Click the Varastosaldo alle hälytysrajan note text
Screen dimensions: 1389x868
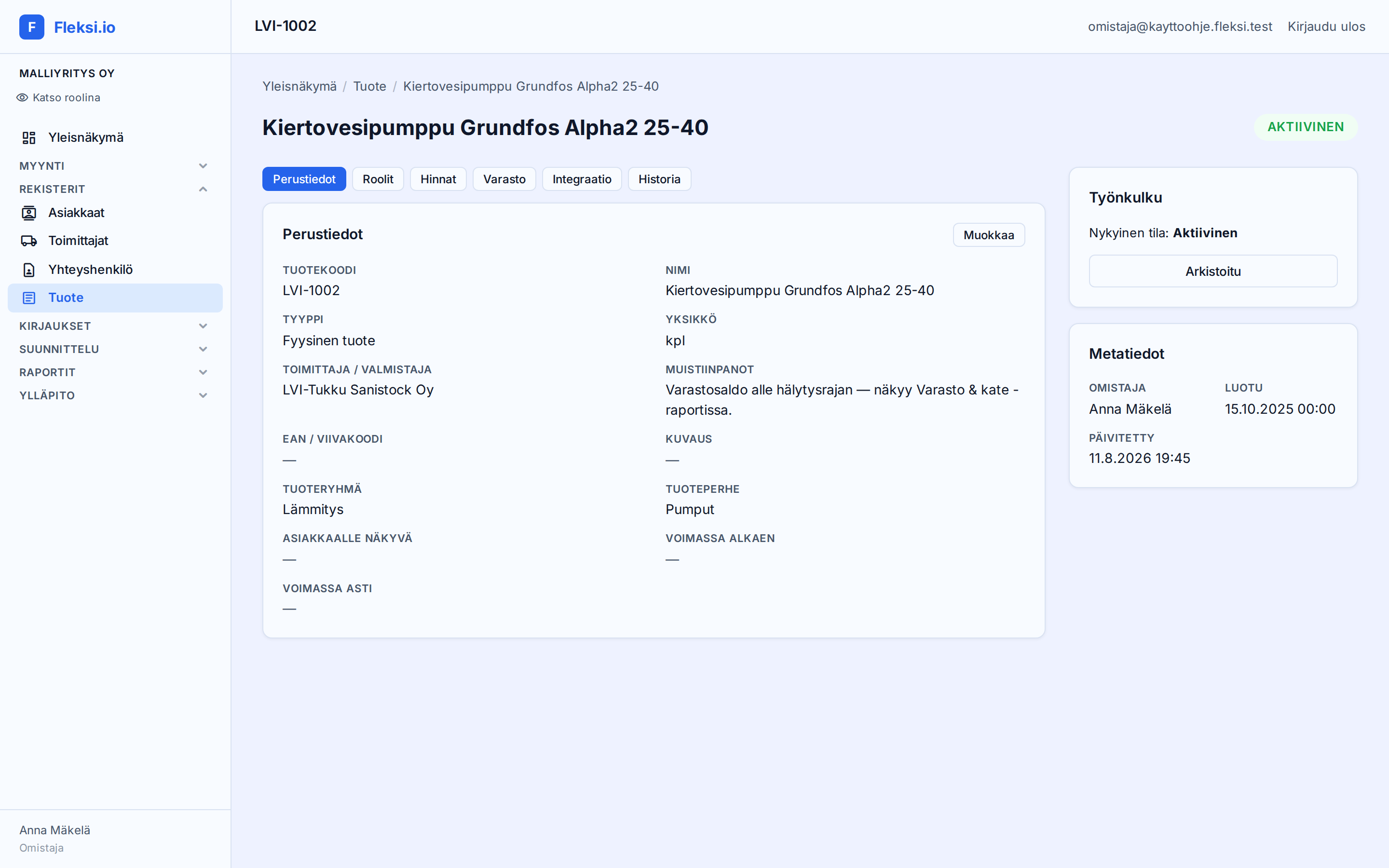(x=842, y=400)
